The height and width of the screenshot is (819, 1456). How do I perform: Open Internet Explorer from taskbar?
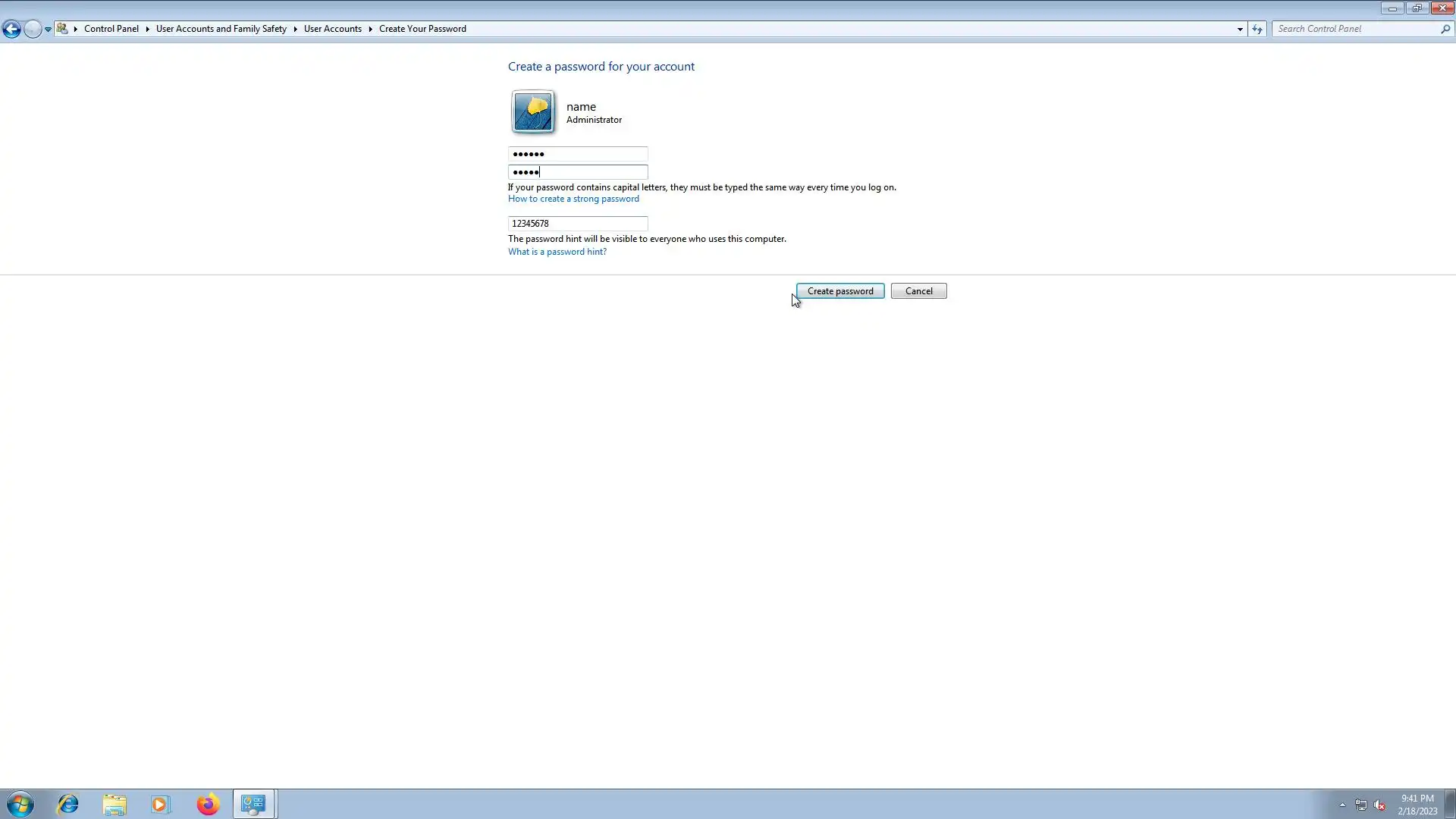(68, 804)
